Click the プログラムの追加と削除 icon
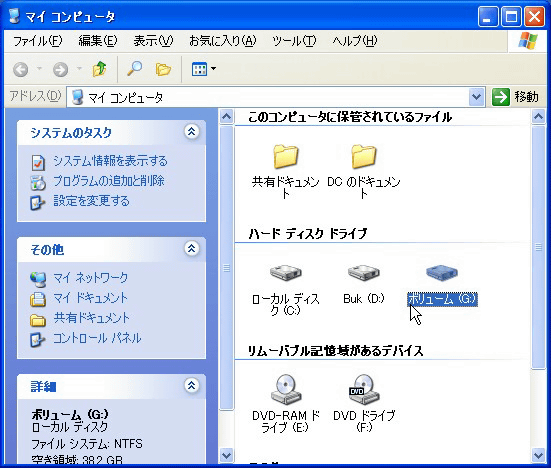This screenshot has width=551, height=468. pos(38,182)
